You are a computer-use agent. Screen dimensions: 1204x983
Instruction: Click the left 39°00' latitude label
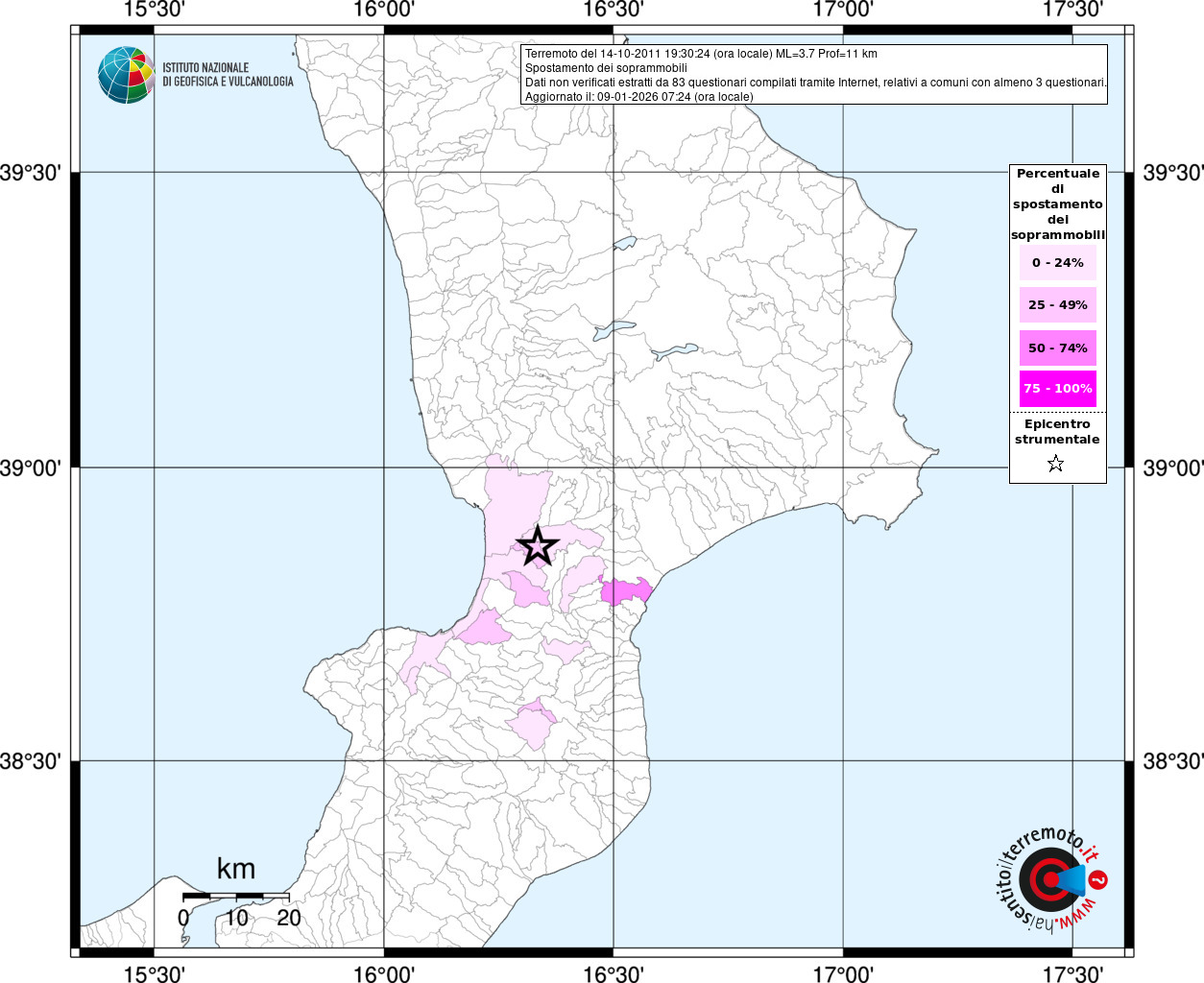click(31, 468)
